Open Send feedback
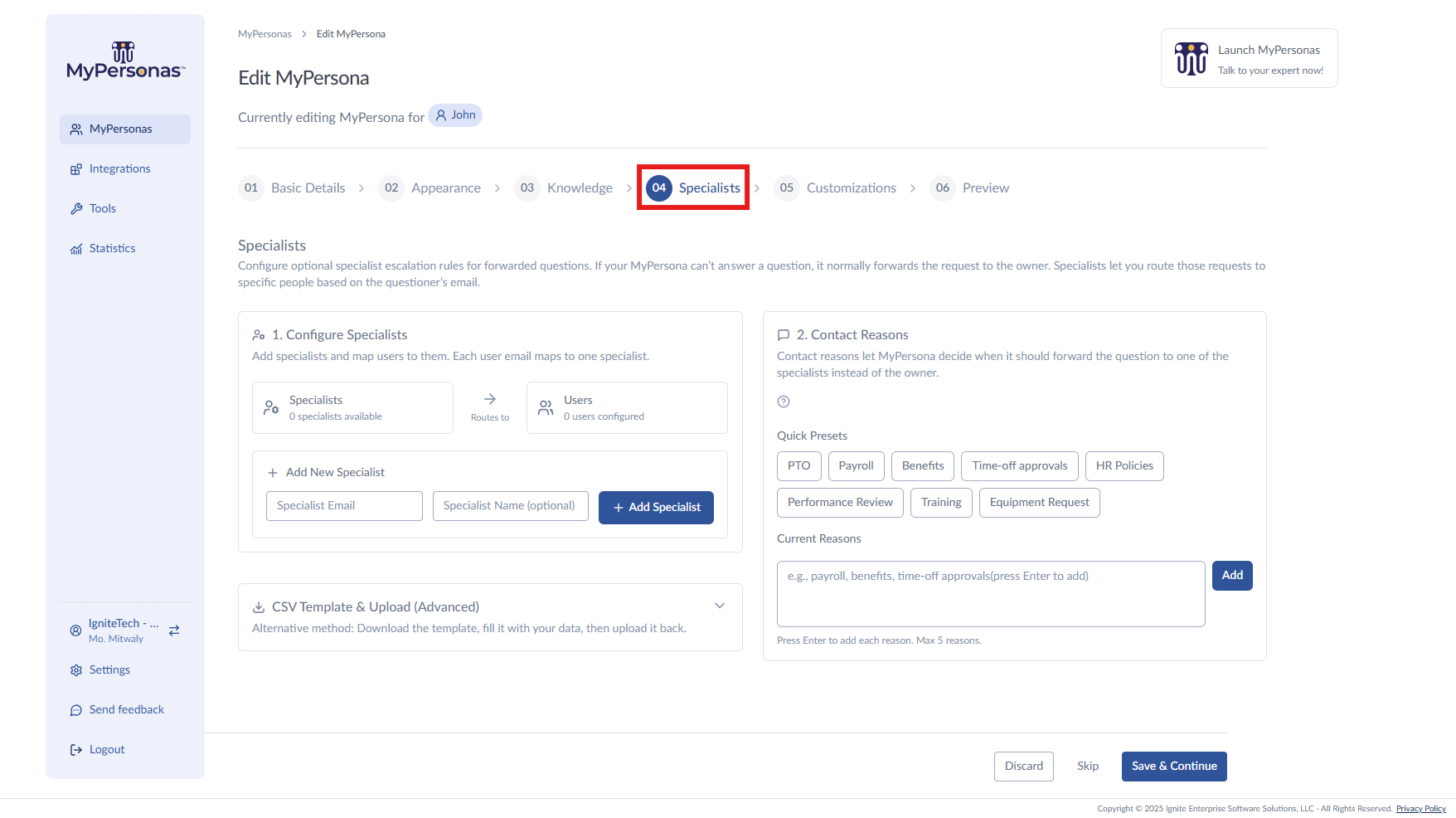Viewport: 1456px width, 818px height. 125,710
